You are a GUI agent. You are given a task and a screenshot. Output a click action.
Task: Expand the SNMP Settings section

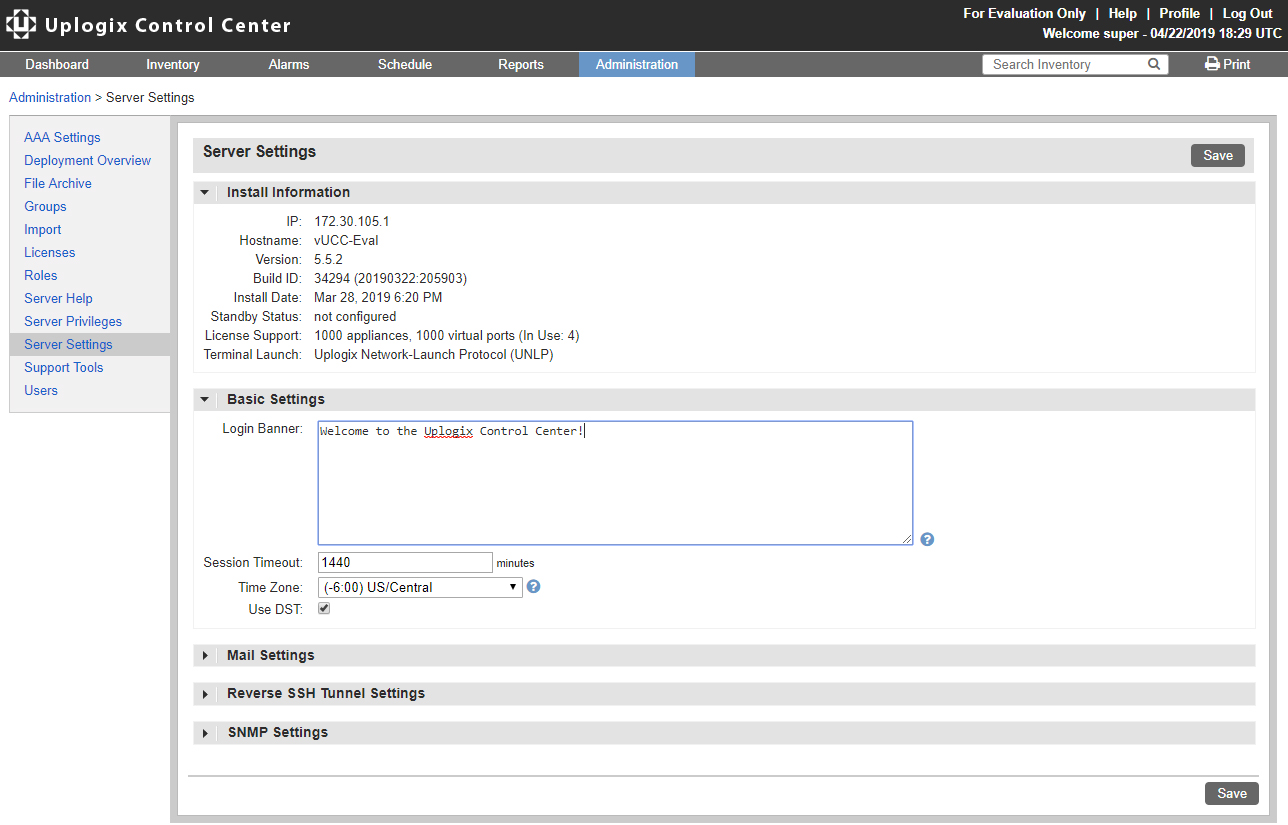coord(205,732)
